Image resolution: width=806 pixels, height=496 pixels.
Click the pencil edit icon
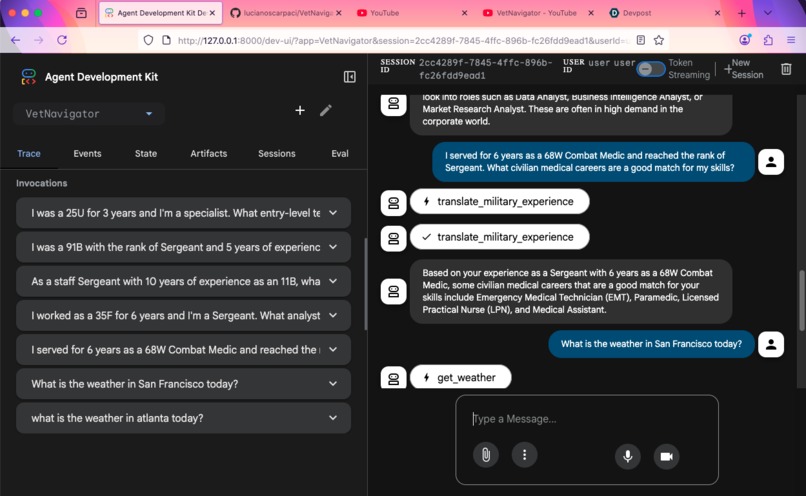(325, 111)
